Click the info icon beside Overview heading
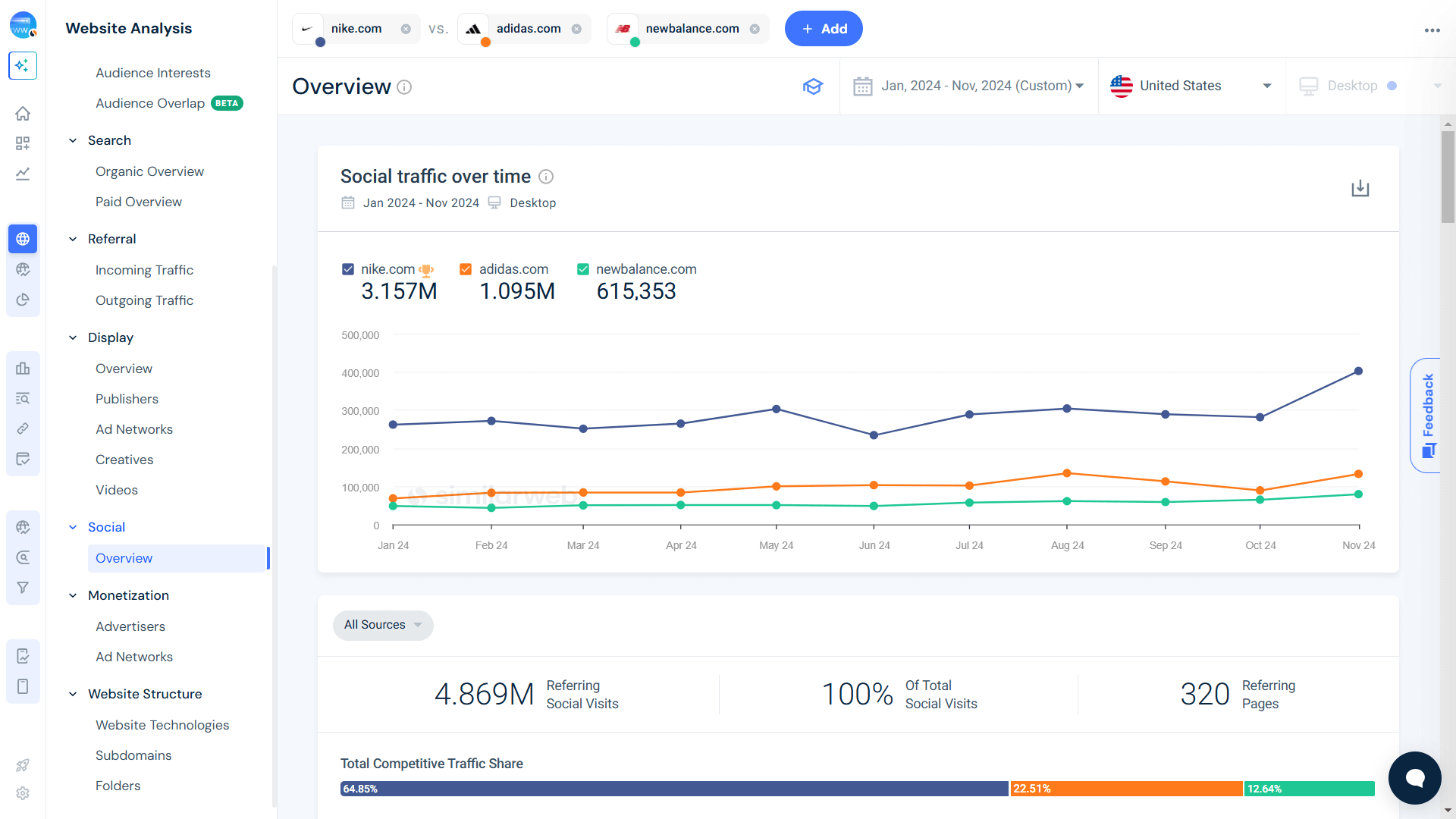The image size is (1456, 819). pyautogui.click(x=404, y=87)
